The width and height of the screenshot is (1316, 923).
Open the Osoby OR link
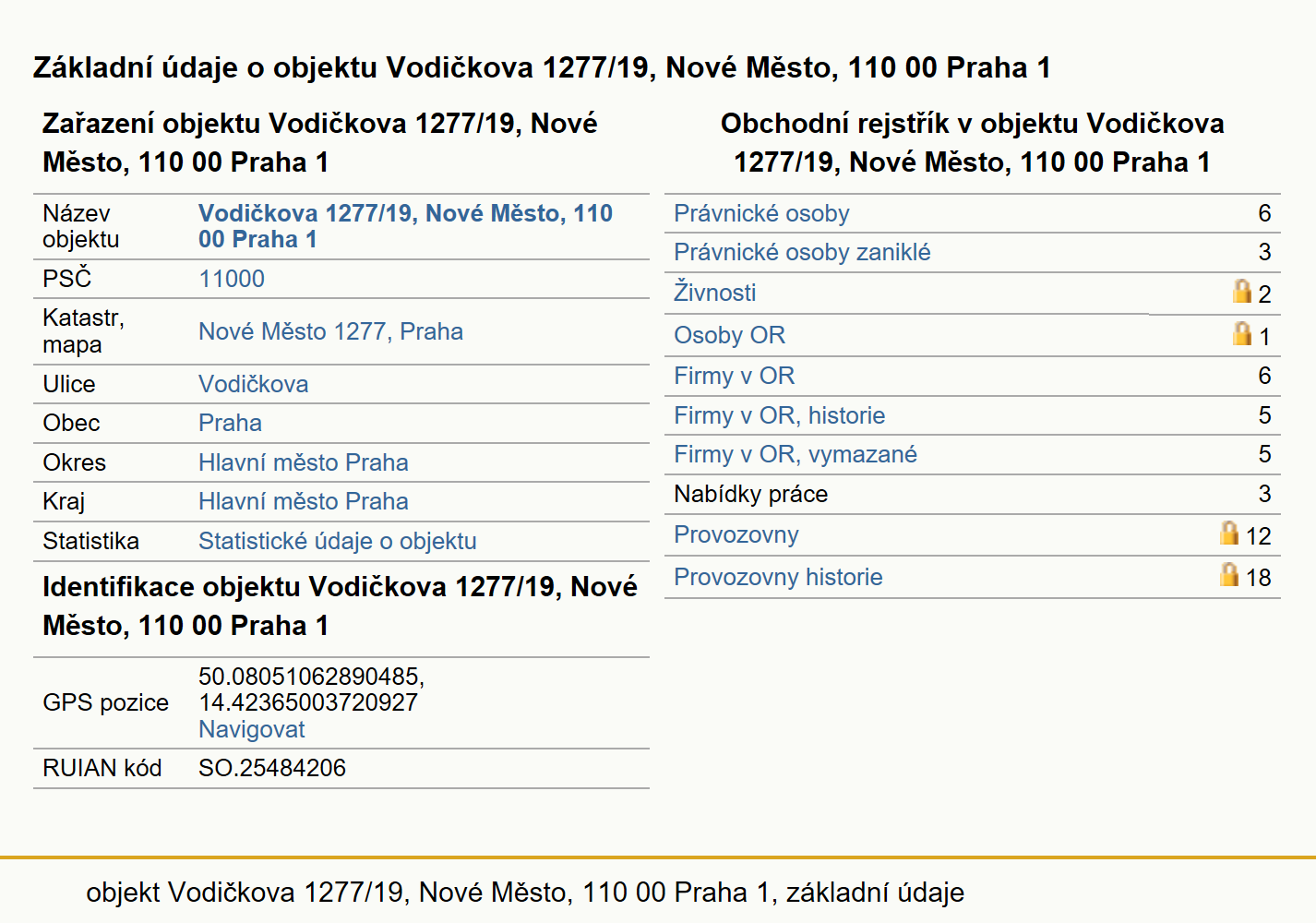coord(729,335)
